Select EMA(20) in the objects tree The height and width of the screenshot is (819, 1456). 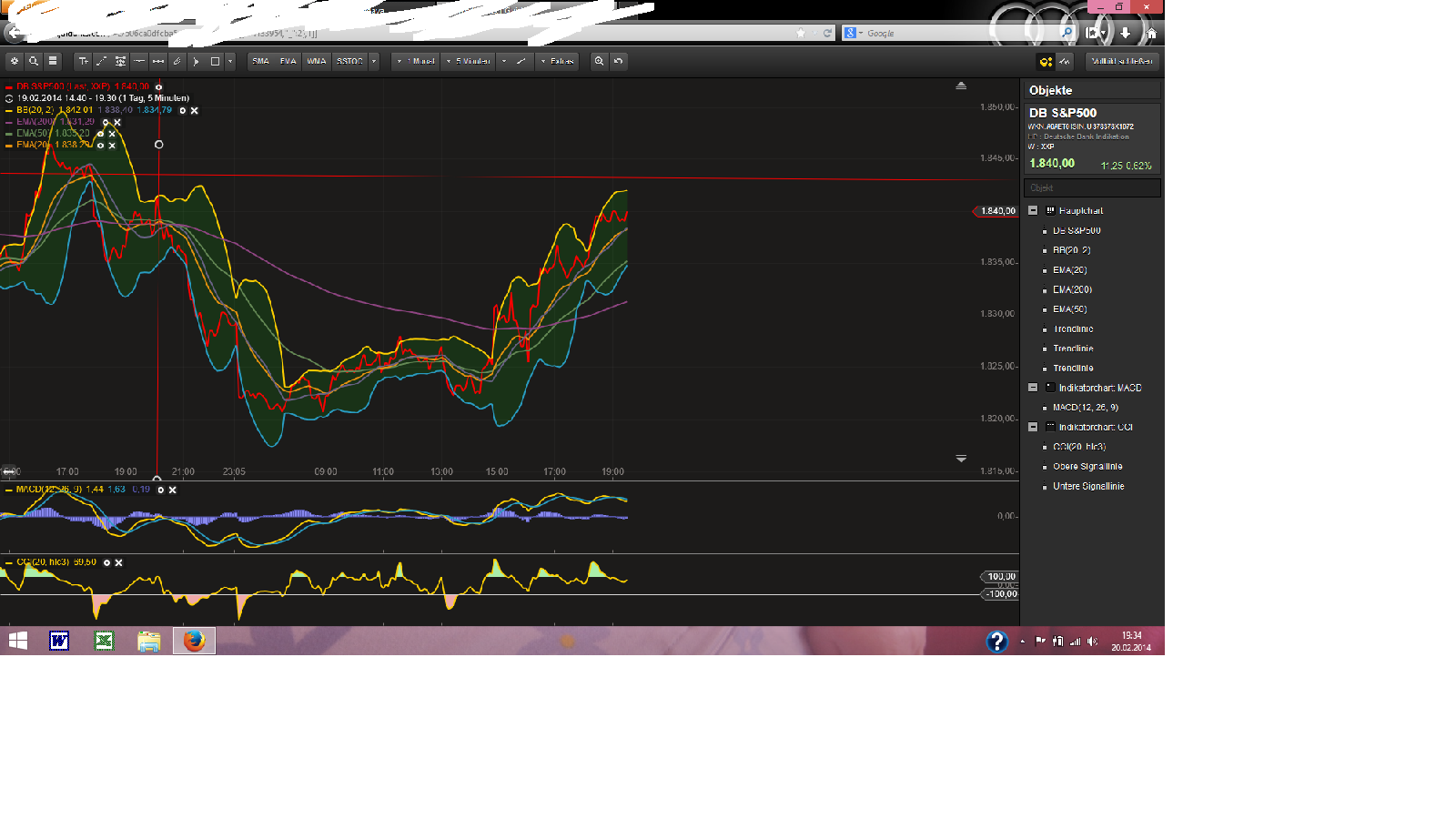point(1070,270)
